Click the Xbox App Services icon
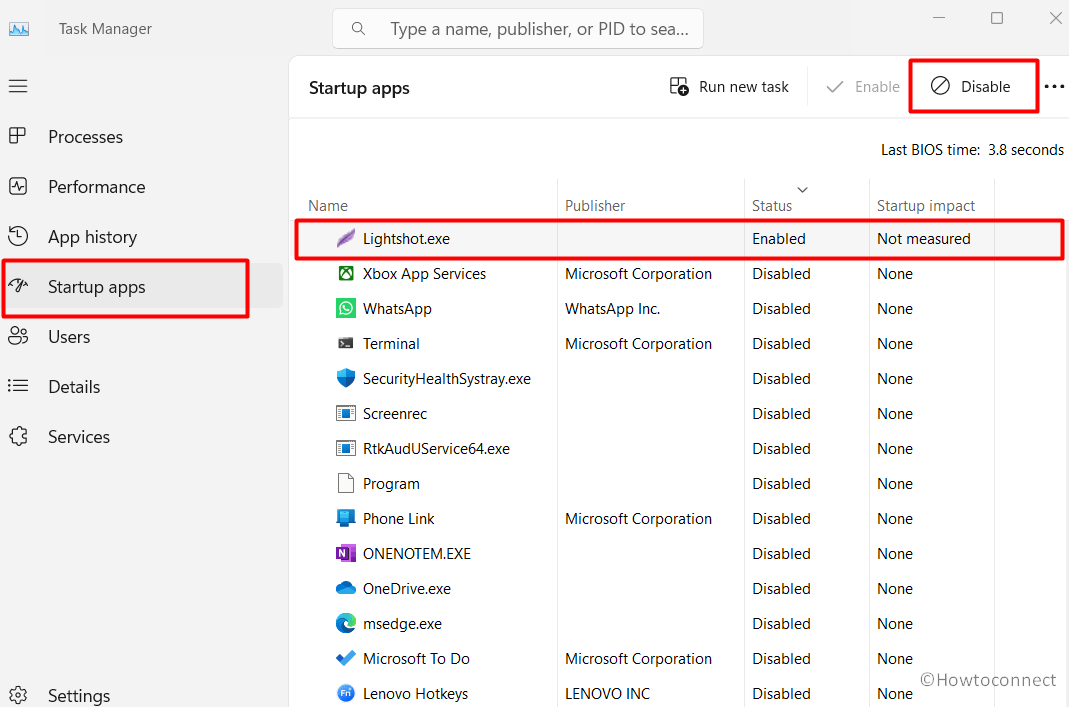The height and width of the screenshot is (707, 1069). point(346,273)
